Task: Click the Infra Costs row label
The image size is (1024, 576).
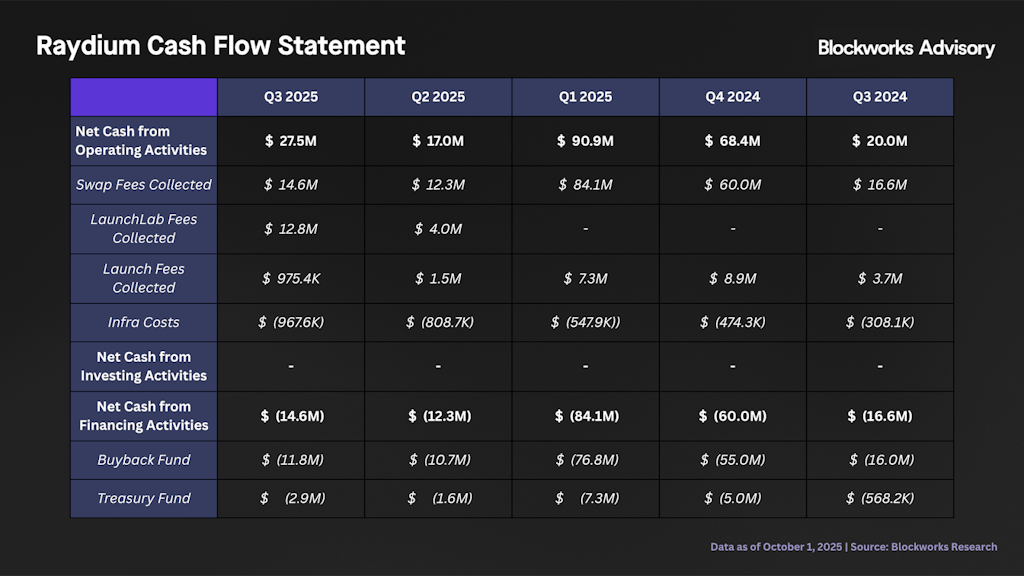Action: (x=144, y=322)
